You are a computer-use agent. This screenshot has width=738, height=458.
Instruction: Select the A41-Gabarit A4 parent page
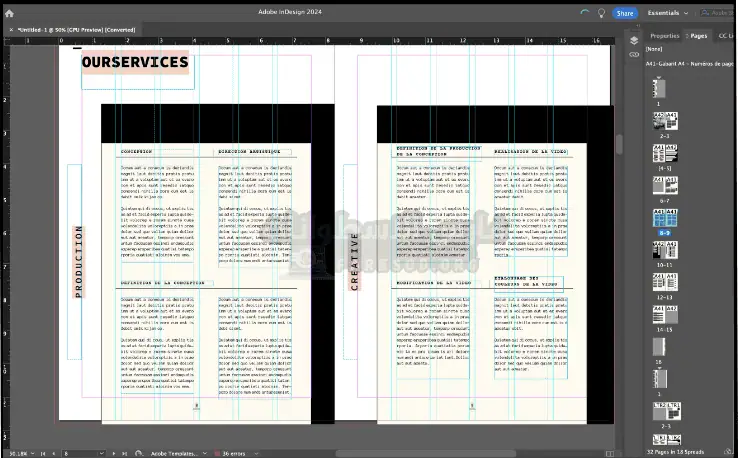(x=690, y=63)
